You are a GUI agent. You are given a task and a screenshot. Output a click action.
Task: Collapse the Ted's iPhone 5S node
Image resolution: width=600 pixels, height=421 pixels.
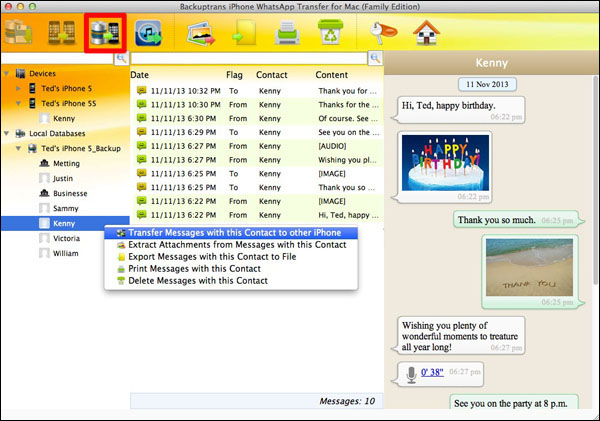coord(18,103)
